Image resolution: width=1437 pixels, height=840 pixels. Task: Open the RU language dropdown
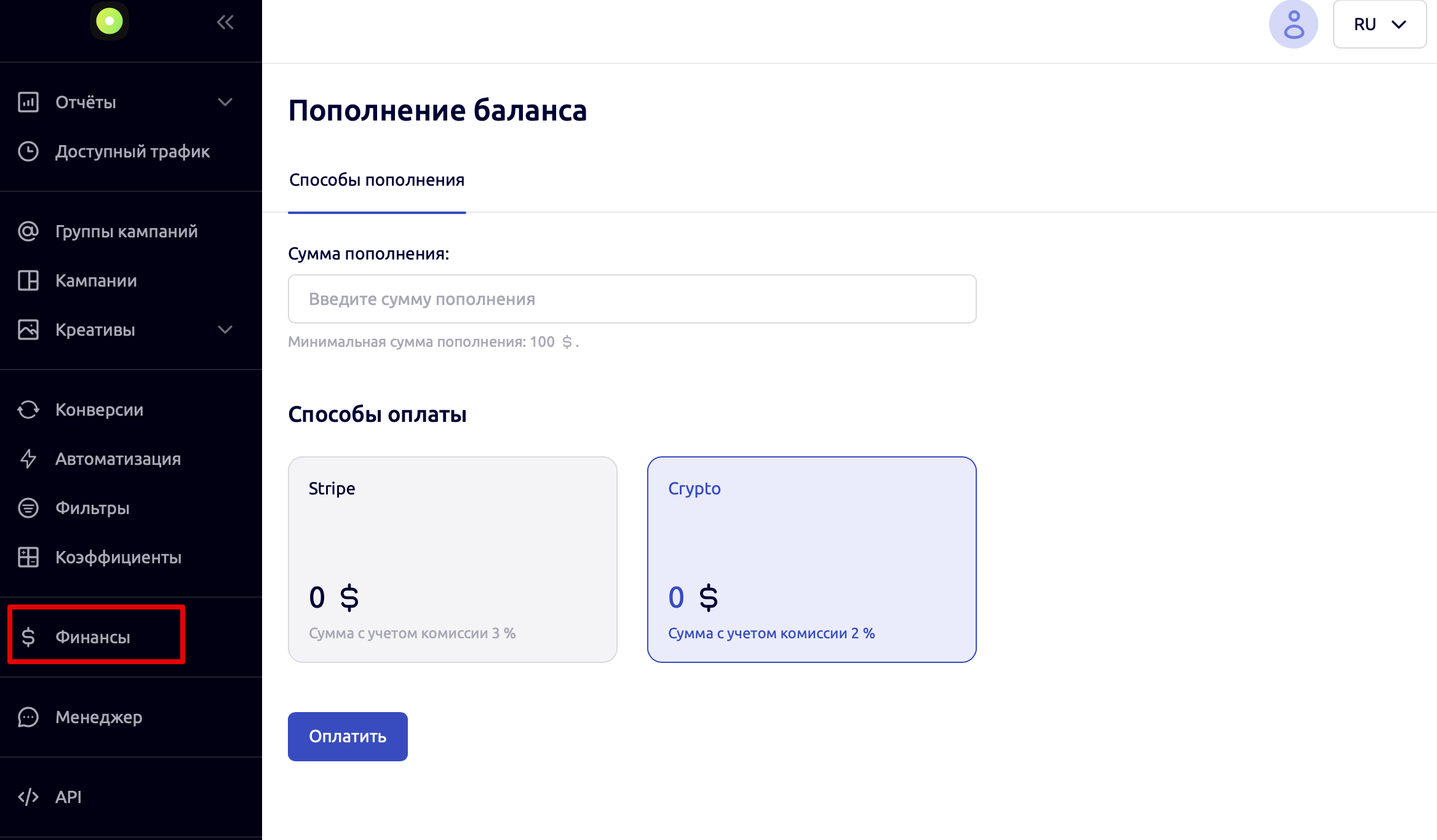1380,25
